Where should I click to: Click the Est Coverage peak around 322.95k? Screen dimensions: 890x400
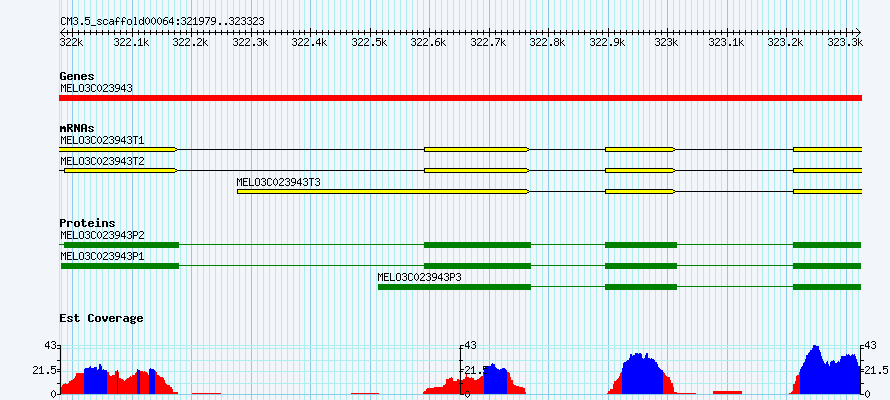(641, 374)
